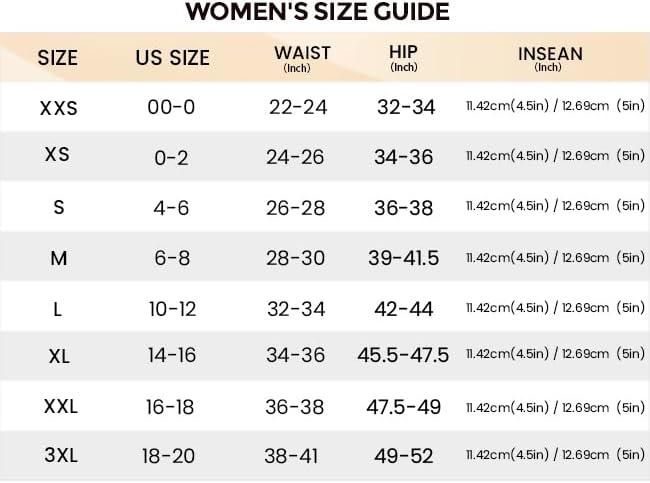Choose the M size label
The image size is (650, 483).
tap(58, 258)
